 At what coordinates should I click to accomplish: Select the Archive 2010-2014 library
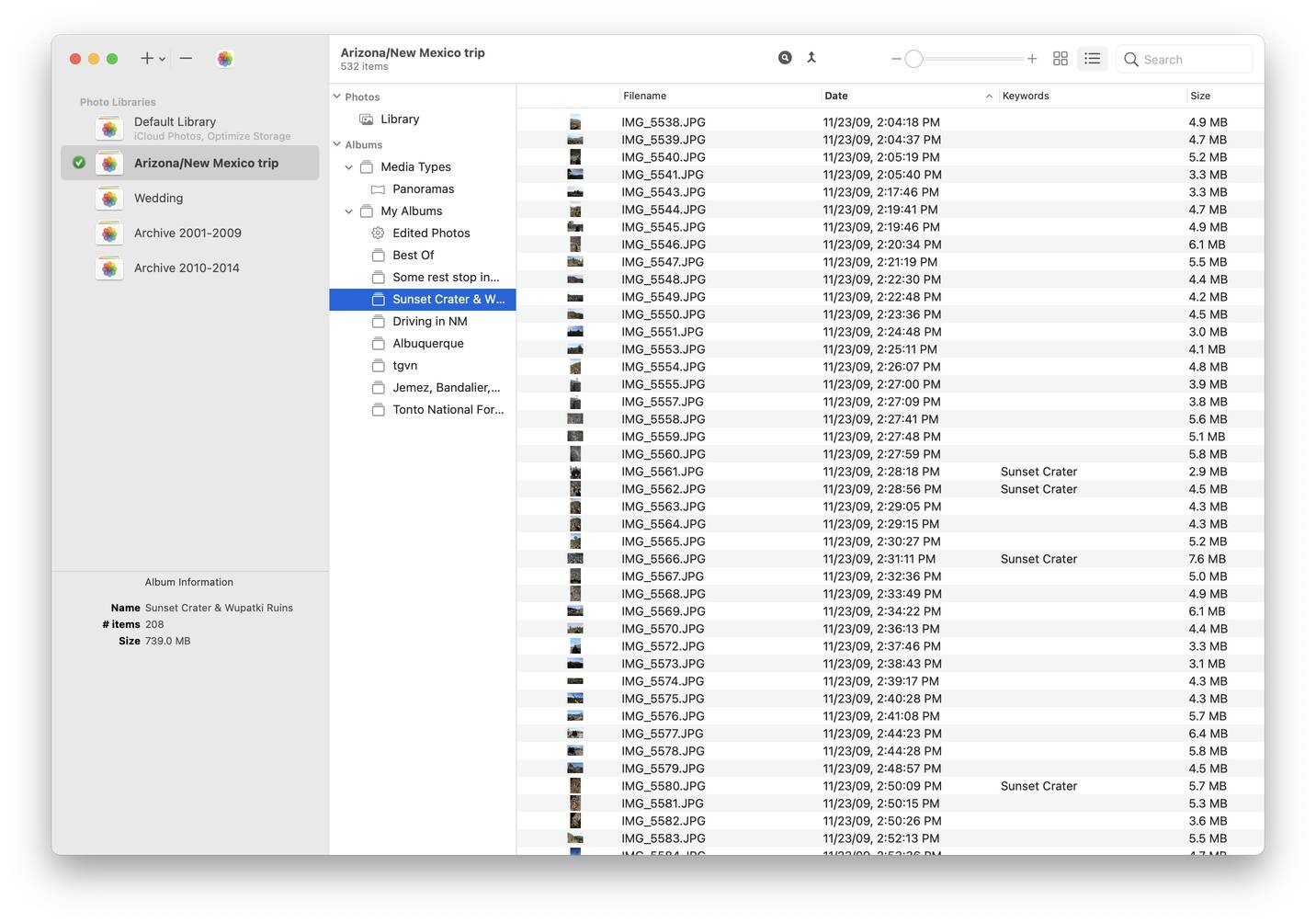[x=187, y=268]
